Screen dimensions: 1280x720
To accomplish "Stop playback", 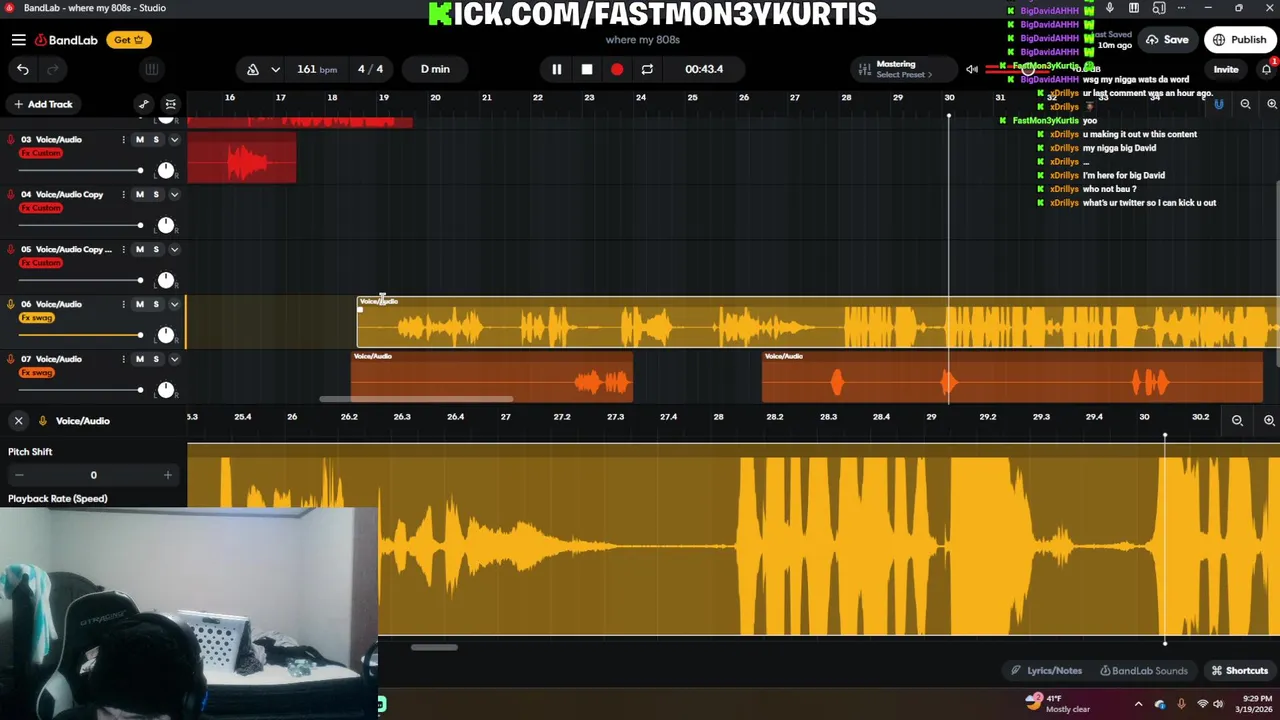I will (587, 69).
